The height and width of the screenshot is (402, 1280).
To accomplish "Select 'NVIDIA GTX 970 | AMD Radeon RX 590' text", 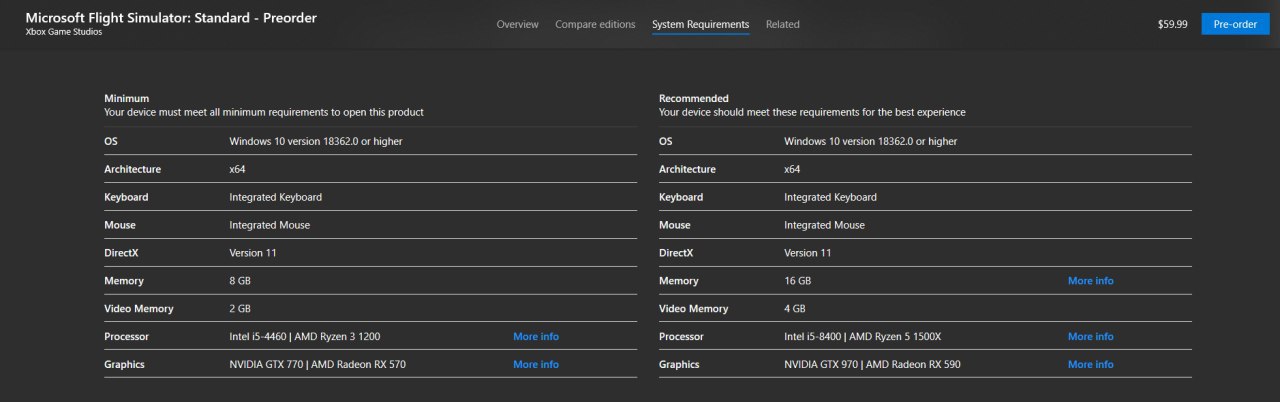I will [872, 365].
